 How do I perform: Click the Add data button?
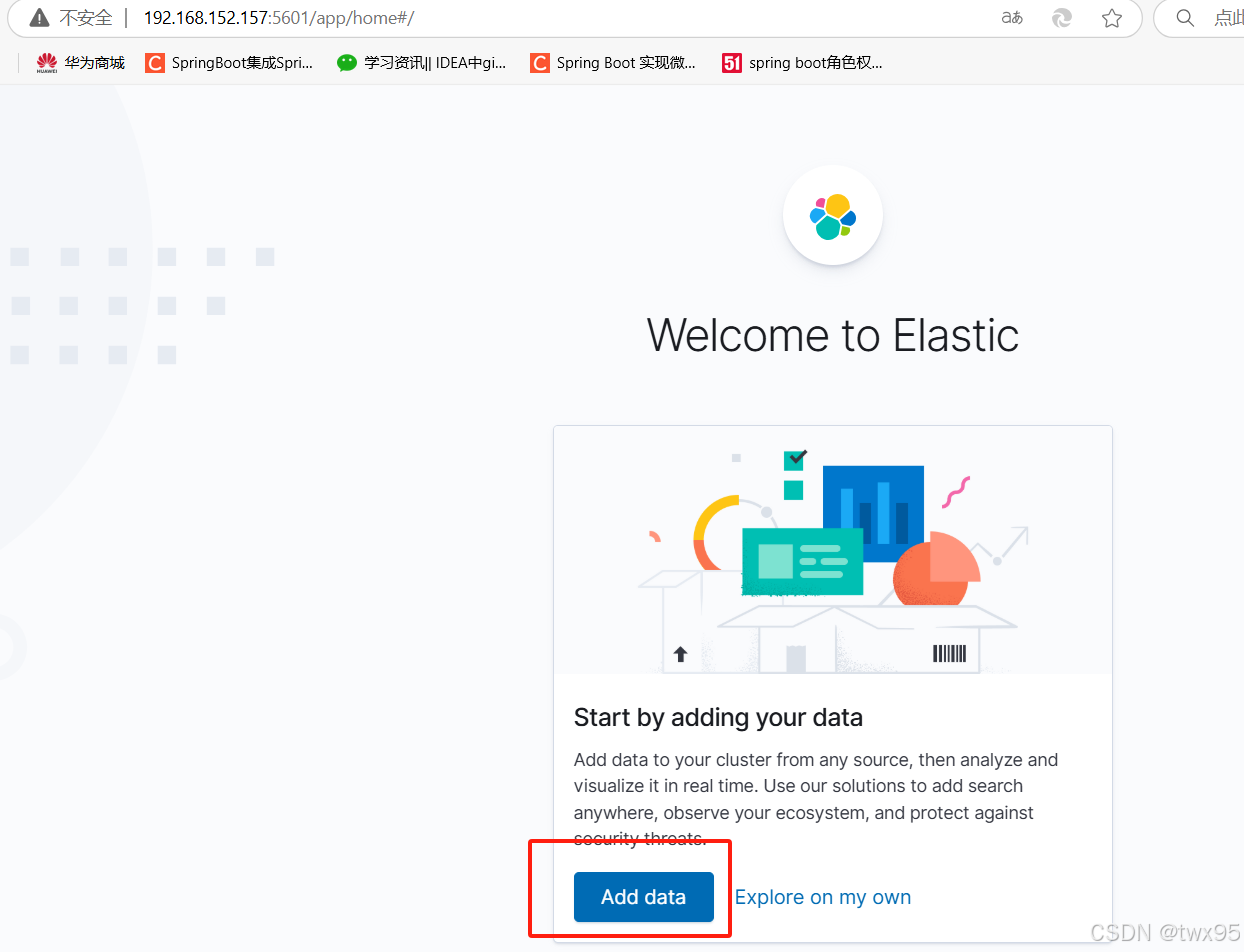pos(643,897)
